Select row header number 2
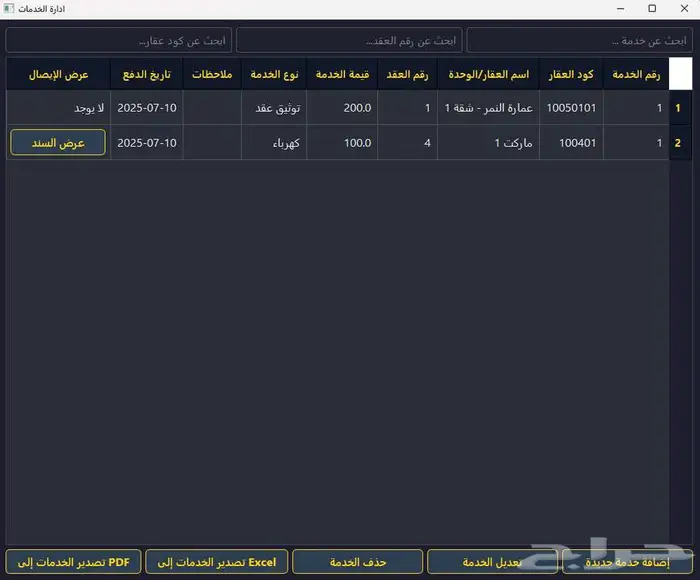 (678, 143)
